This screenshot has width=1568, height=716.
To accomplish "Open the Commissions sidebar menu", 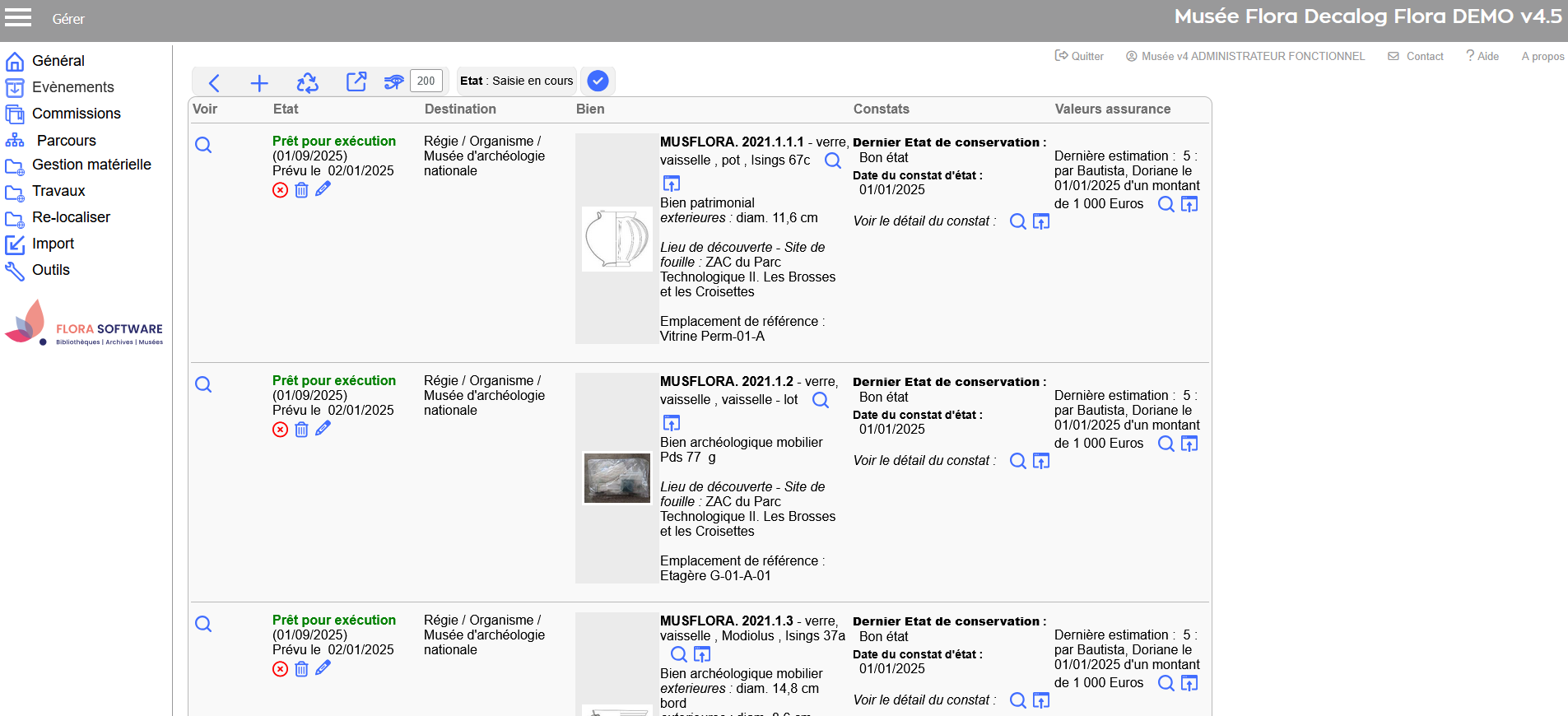I will click(x=76, y=114).
